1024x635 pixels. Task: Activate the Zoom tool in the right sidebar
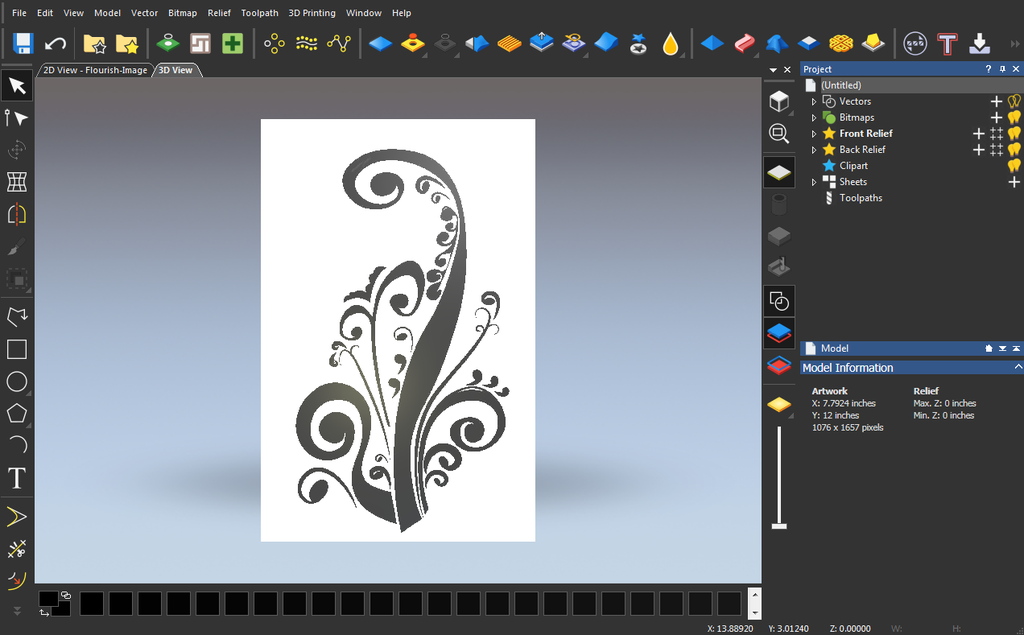[779, 133]
